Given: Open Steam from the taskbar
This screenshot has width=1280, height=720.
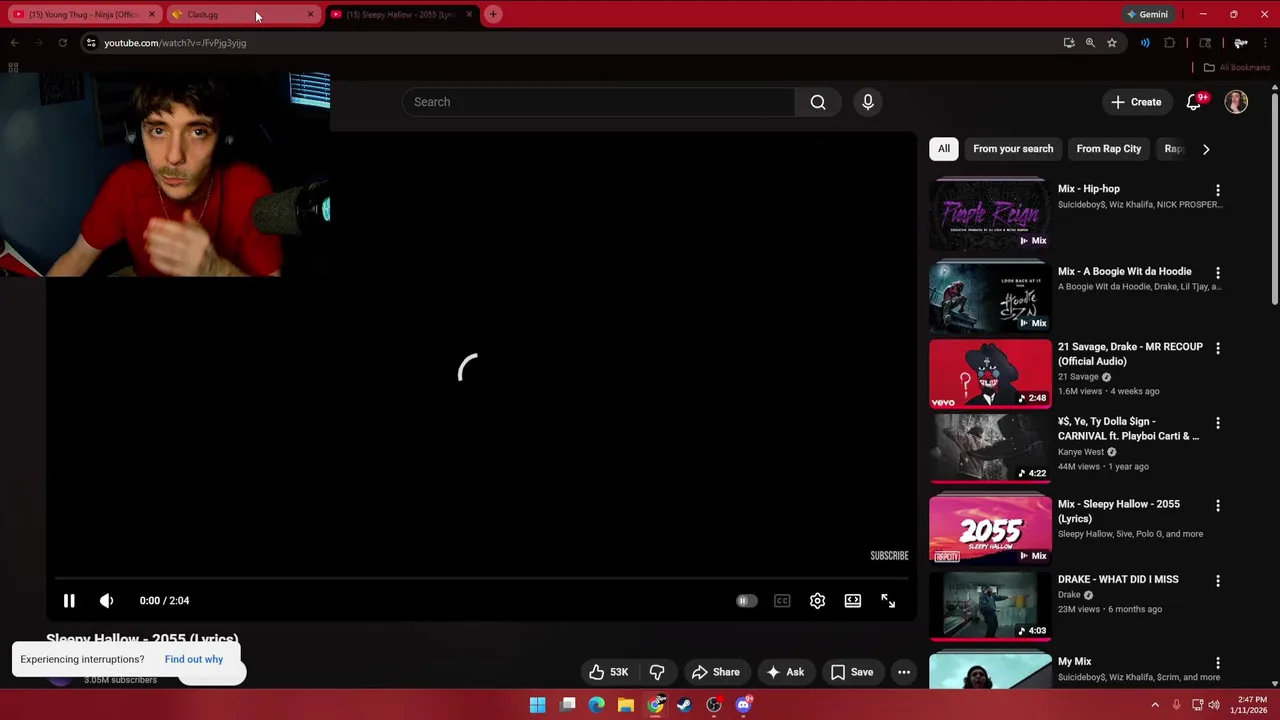Looking at the screenshot, I should click(x=684, y=705).
